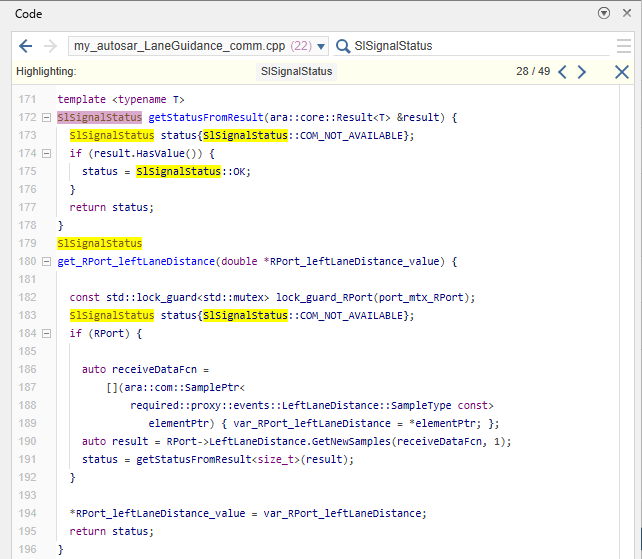Click the Highlighting: label
Viewport: 642px width, 559px height.
[46, 71]
